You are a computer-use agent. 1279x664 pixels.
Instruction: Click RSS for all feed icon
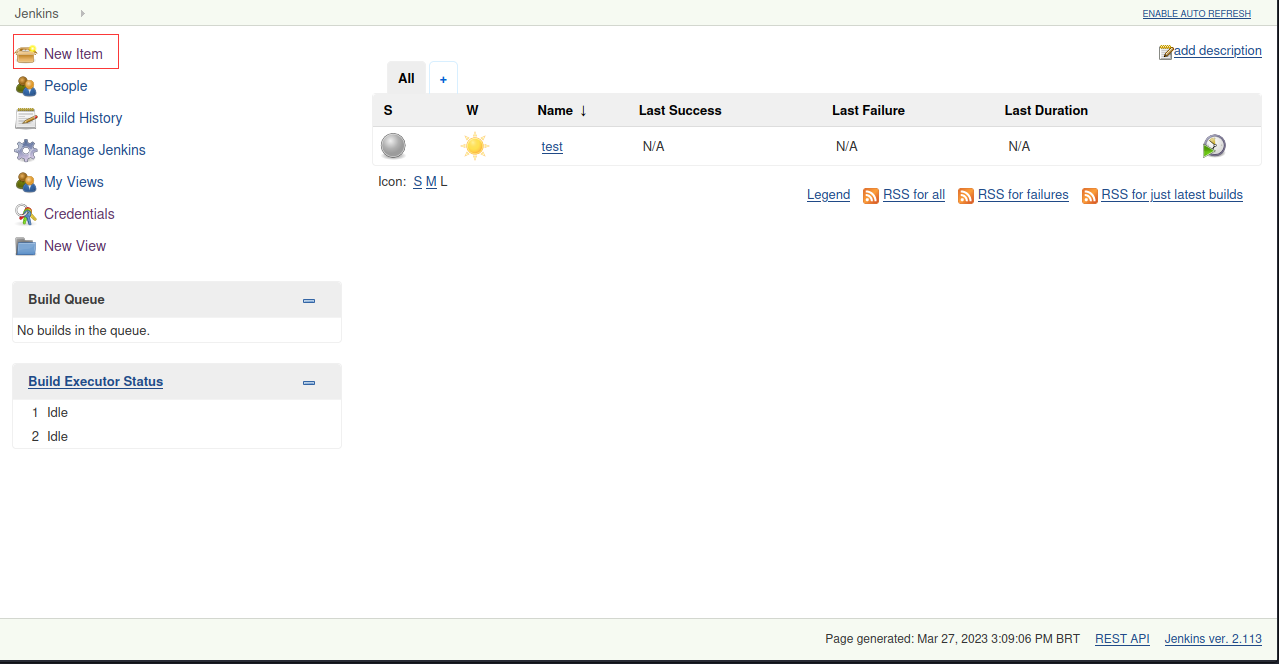(871, 196)
